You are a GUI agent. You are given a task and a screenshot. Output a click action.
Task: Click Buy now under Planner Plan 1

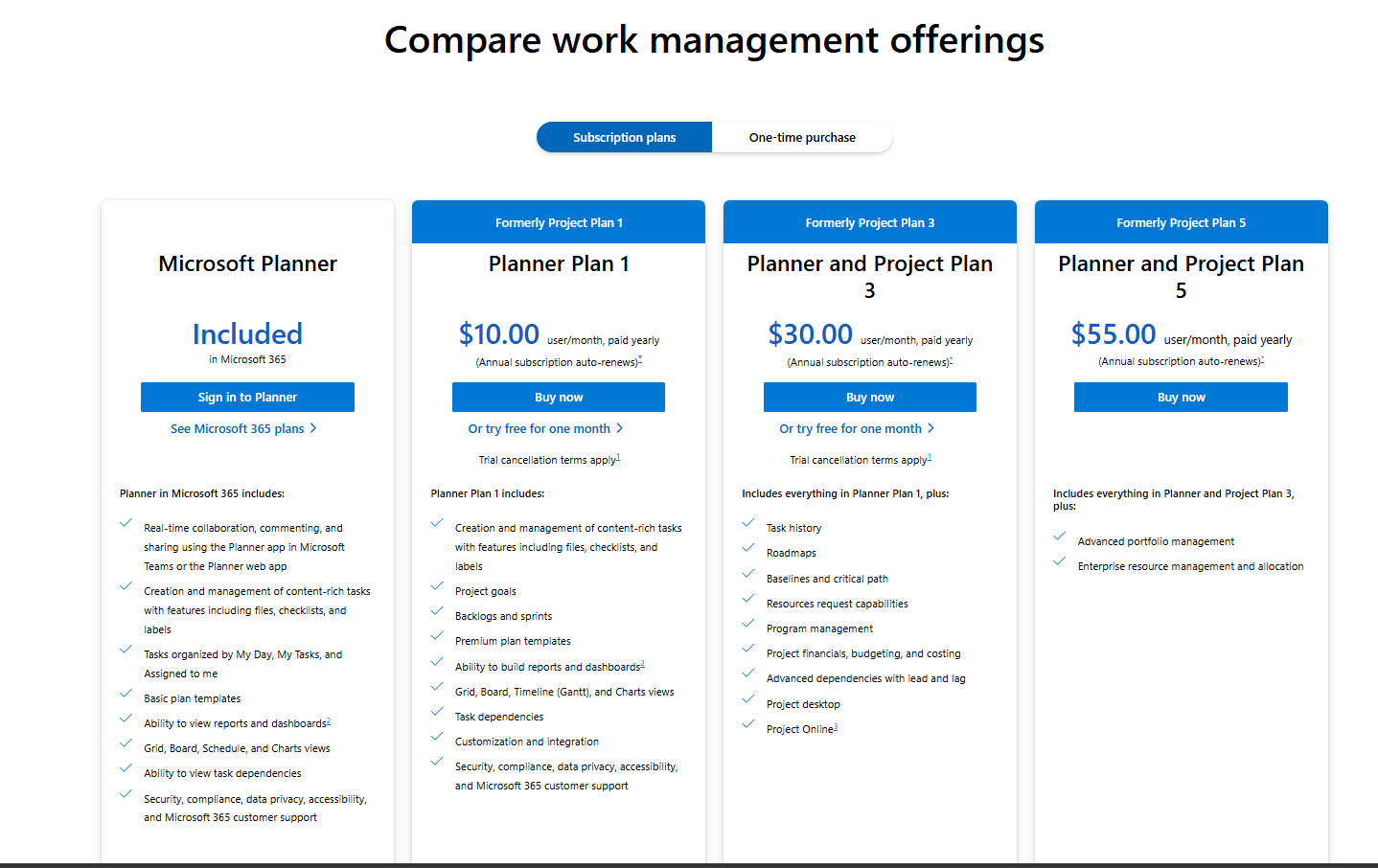point(559,397)
